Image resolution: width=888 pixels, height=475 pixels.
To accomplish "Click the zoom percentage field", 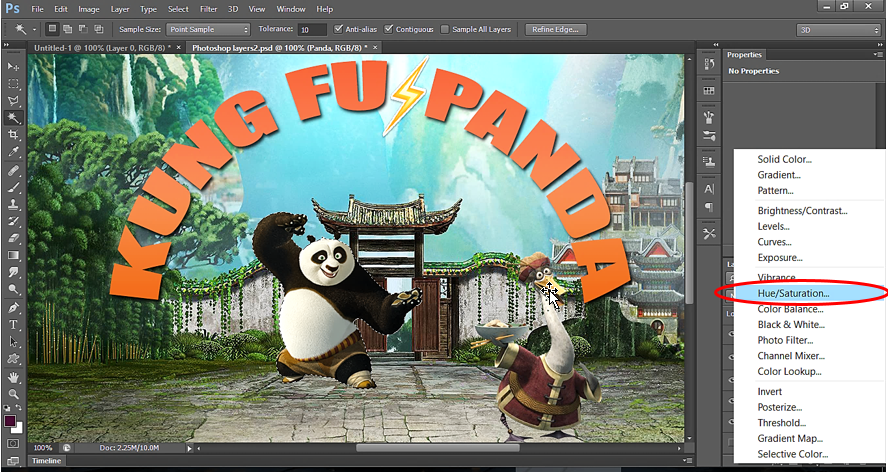I will (44, 448).
